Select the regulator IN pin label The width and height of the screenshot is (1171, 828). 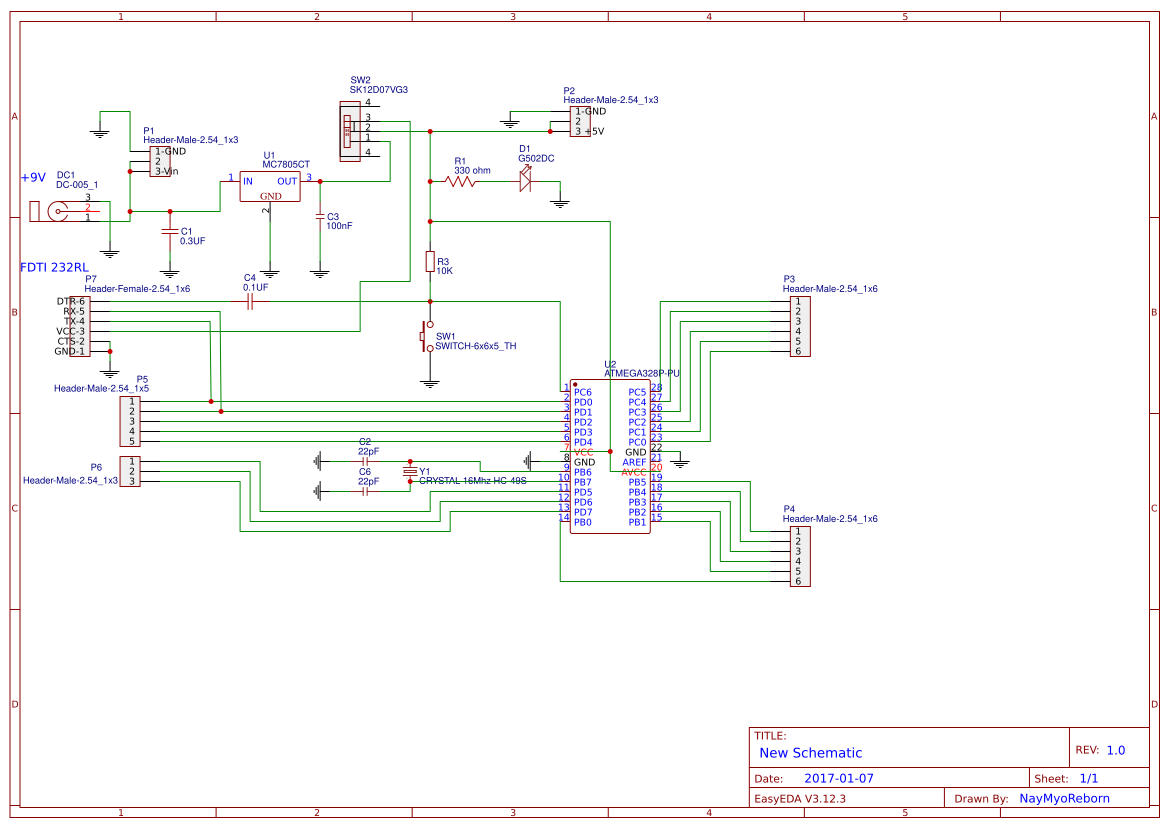(x=248, y=181)
